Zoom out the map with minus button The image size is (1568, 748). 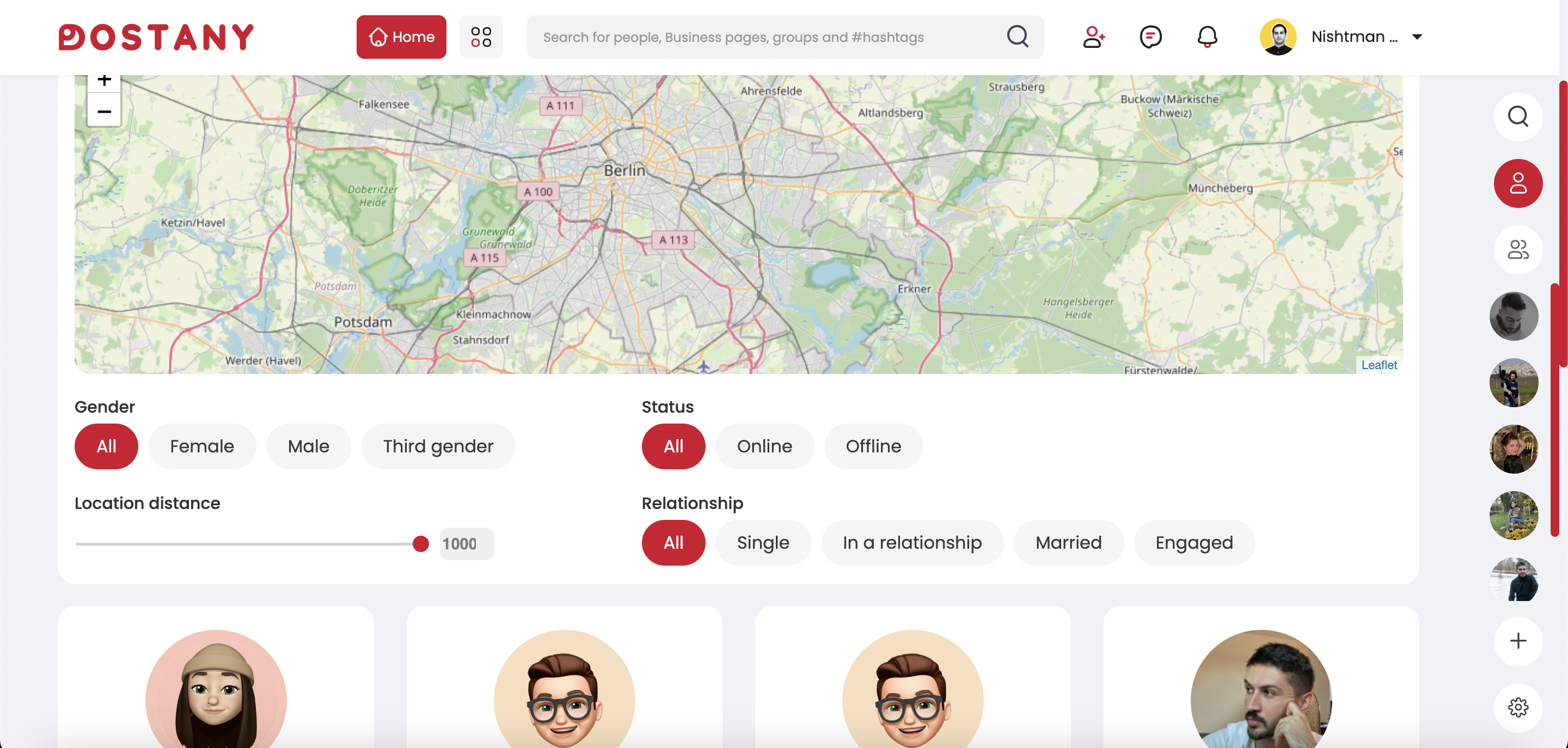(x=104, y=112)
